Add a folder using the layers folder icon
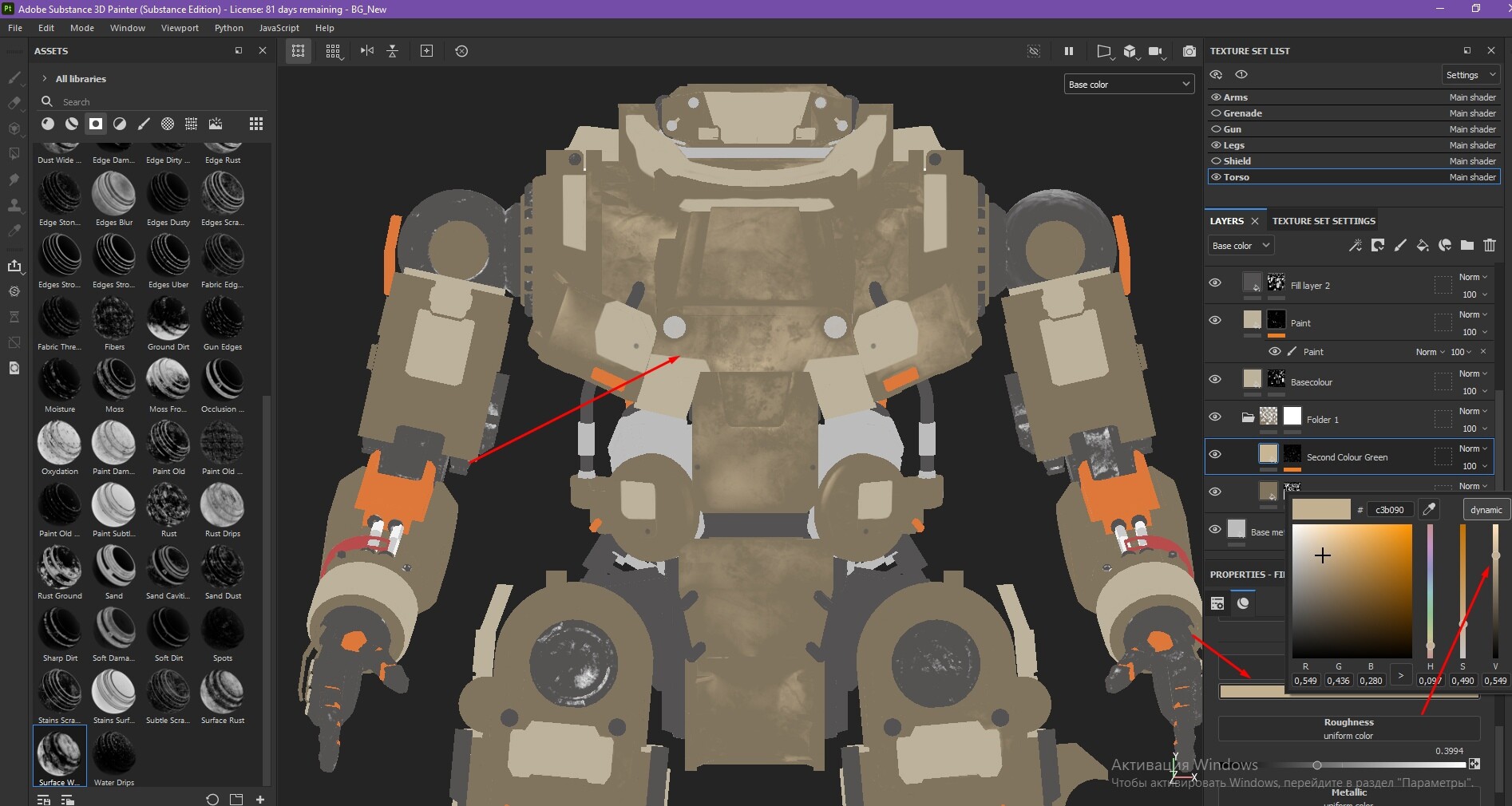This screenshot has width=1512, height=806. pos(1466,246)
